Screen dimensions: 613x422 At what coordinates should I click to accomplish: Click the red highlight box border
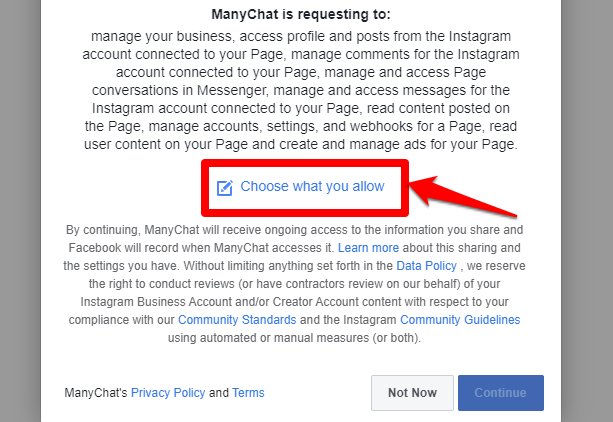204,187
